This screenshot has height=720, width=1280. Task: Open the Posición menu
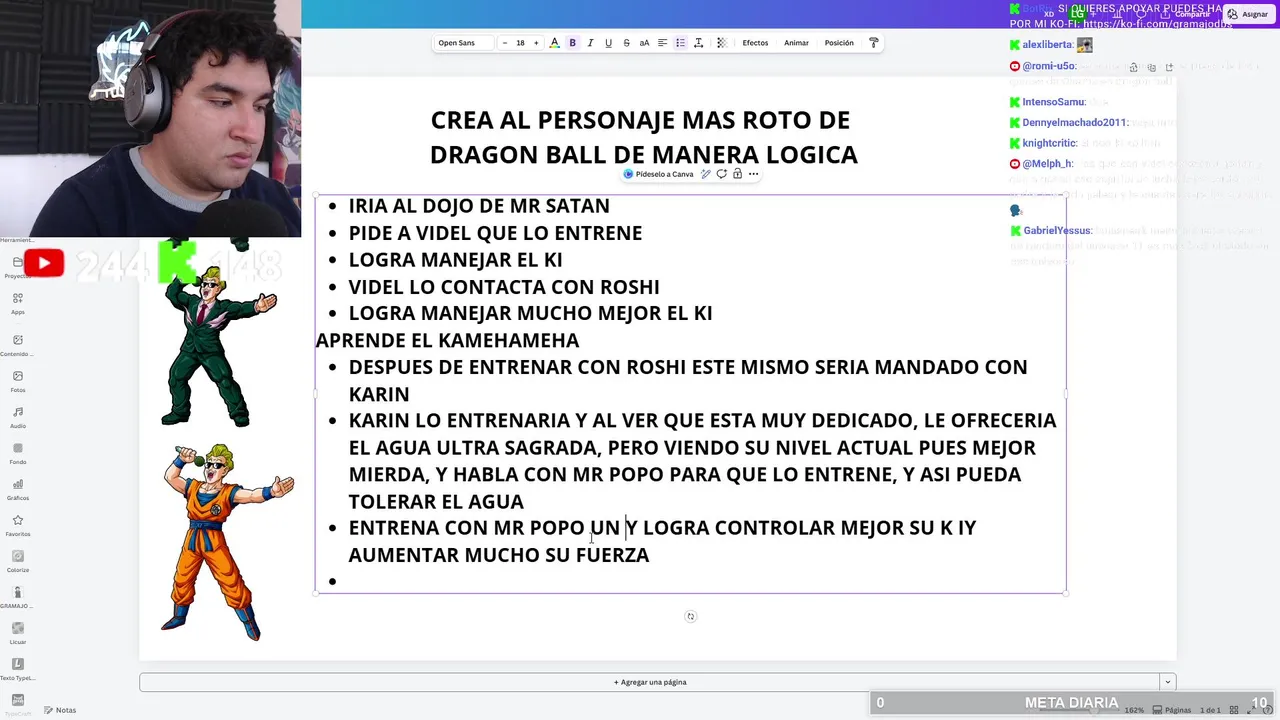coord(839,43)
